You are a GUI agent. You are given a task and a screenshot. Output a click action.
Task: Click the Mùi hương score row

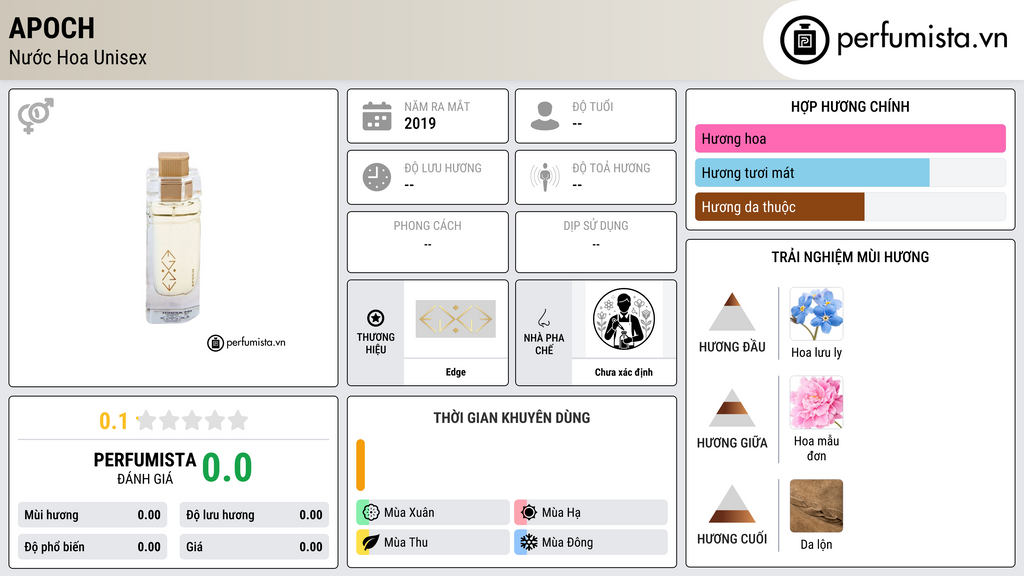click(93, 515)
